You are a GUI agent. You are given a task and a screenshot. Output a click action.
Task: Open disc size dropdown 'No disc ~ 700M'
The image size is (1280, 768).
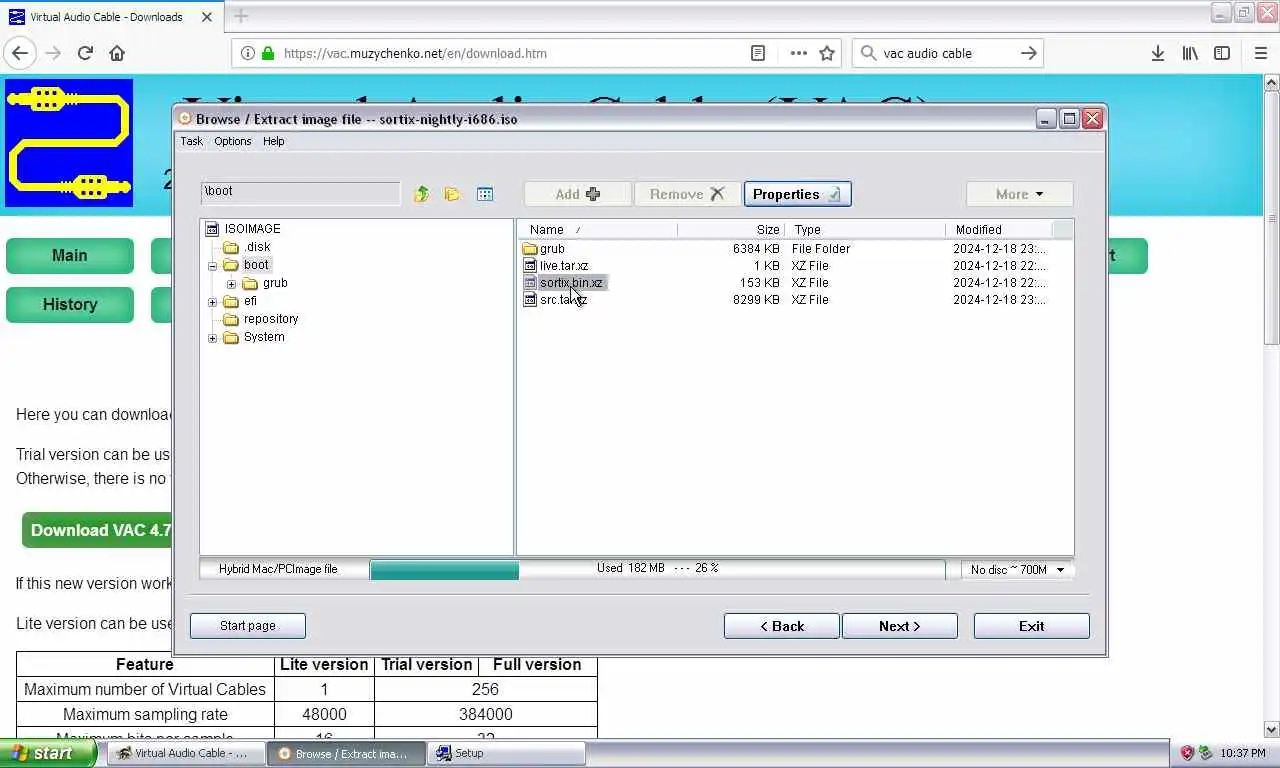[1017, 569]
